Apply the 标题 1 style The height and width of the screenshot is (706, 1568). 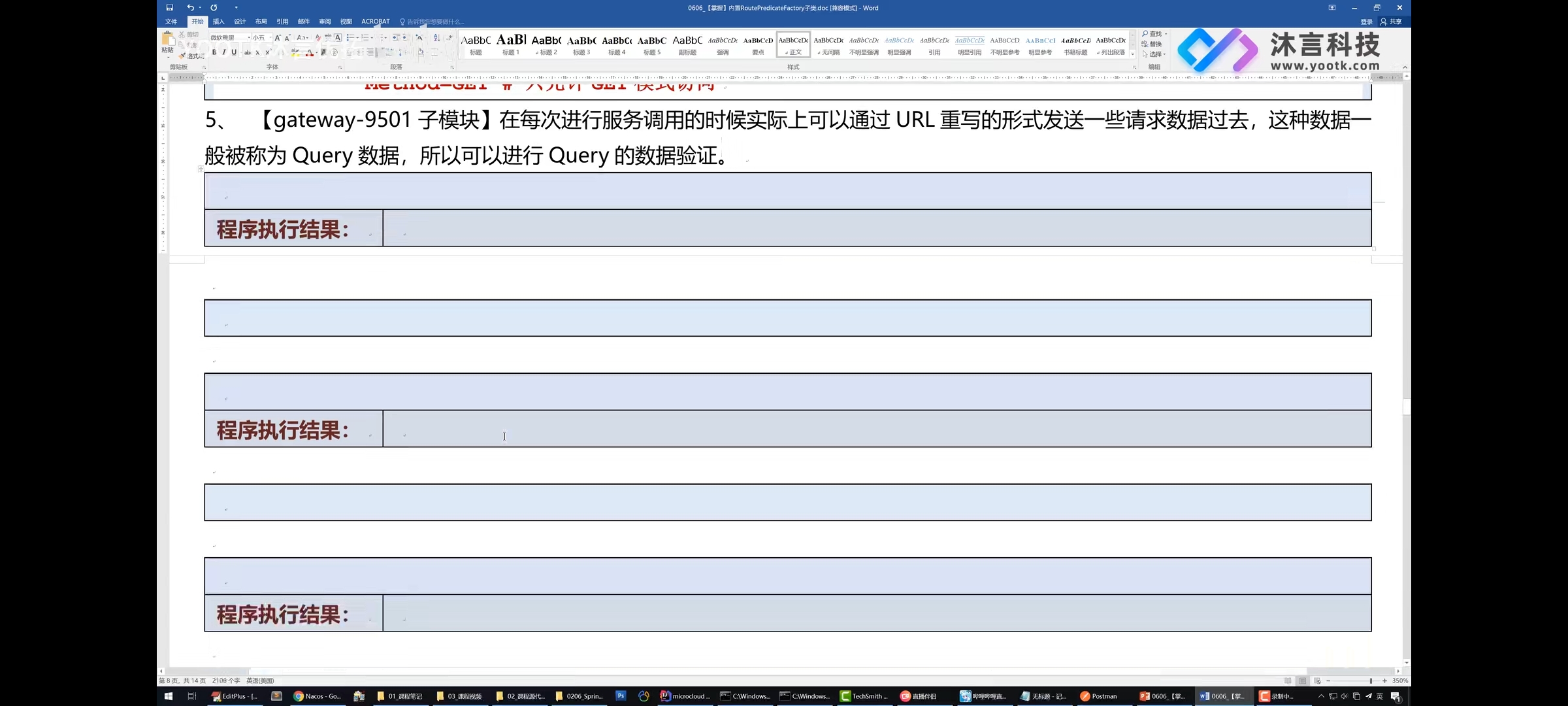tap(511, 44)
